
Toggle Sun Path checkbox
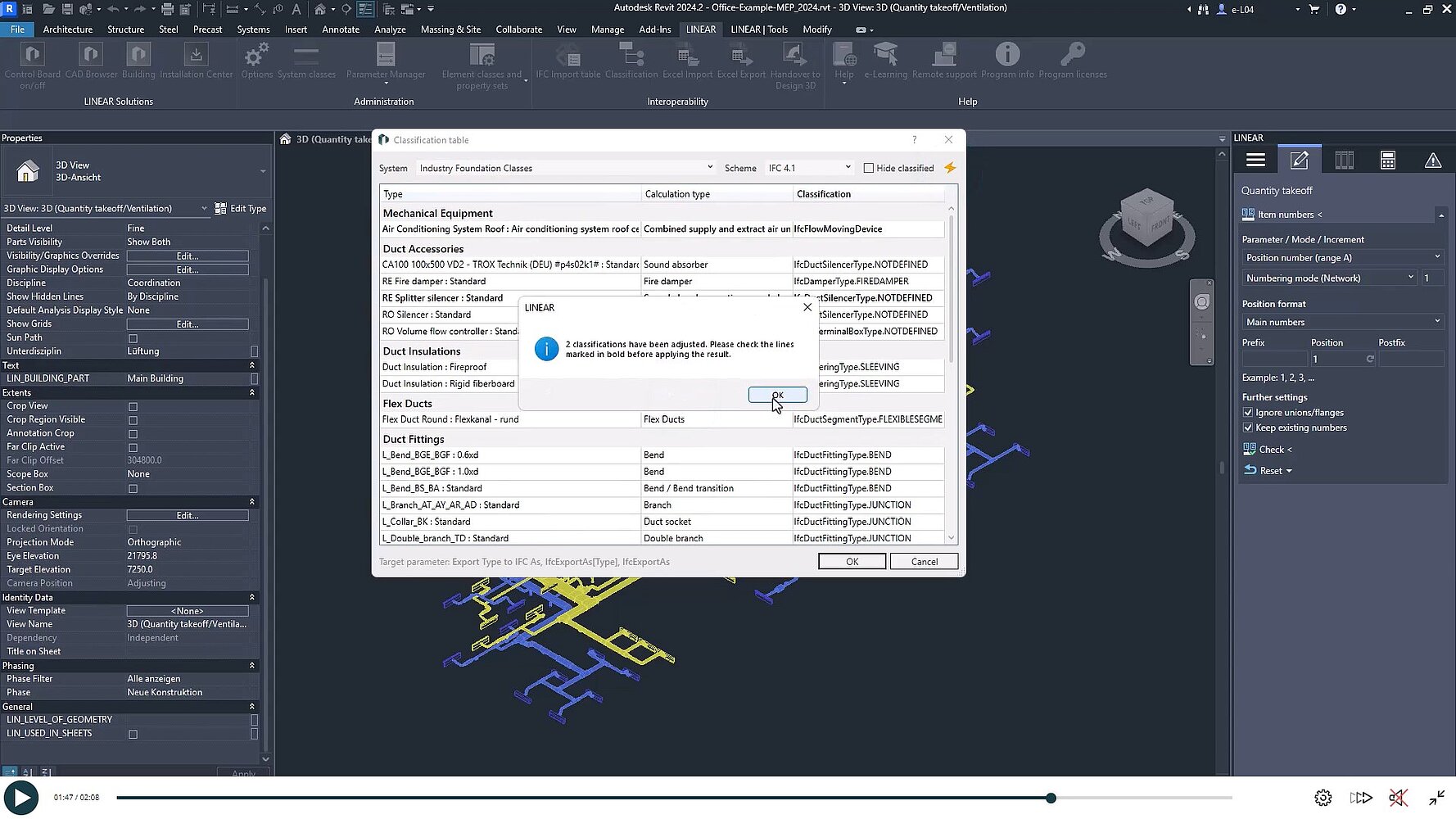pyautogui.click(x=133, y=338)
